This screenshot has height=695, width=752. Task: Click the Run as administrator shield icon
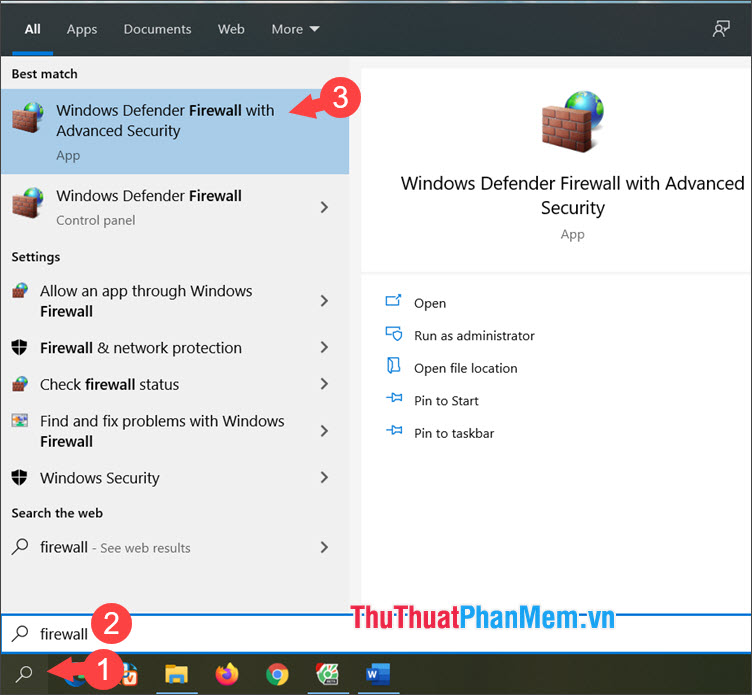[x=394, y=333]
